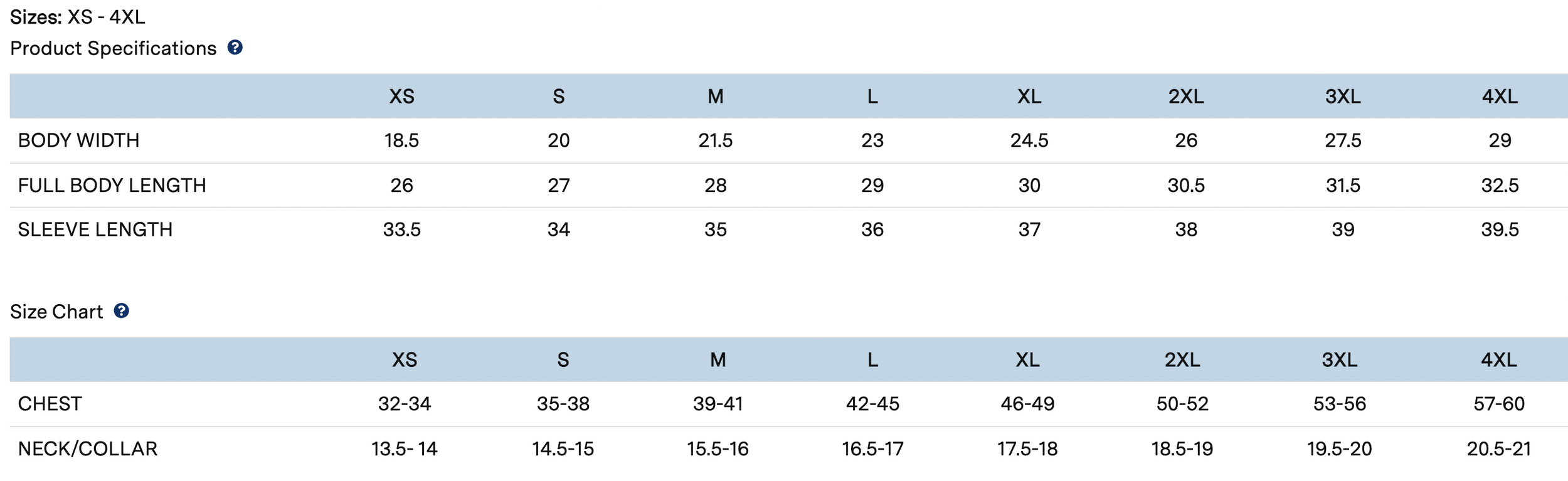Open the Product Specifications help icon
The width and height of the screenshot is (1568, 481).
235,48
